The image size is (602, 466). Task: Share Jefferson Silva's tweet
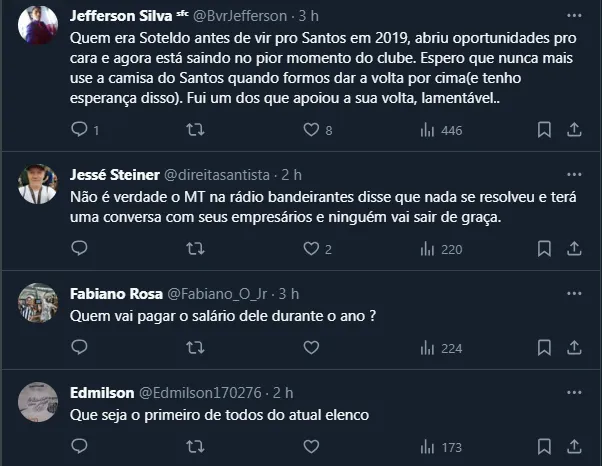point(574,129)
